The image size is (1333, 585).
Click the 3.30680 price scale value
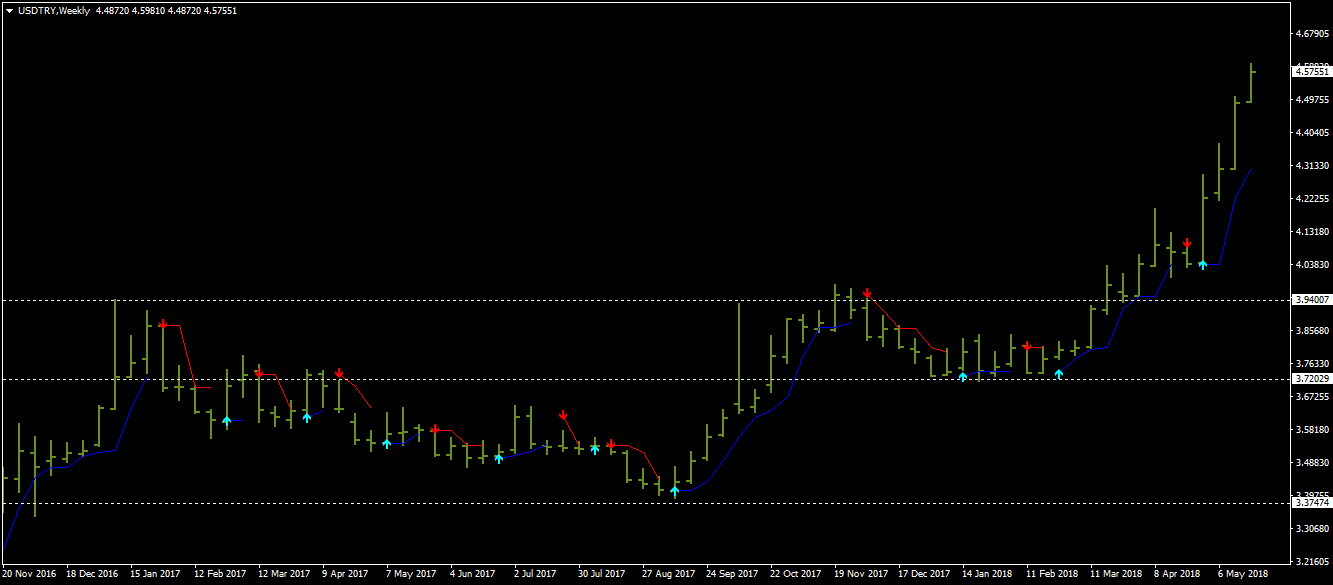point(1312,529)
